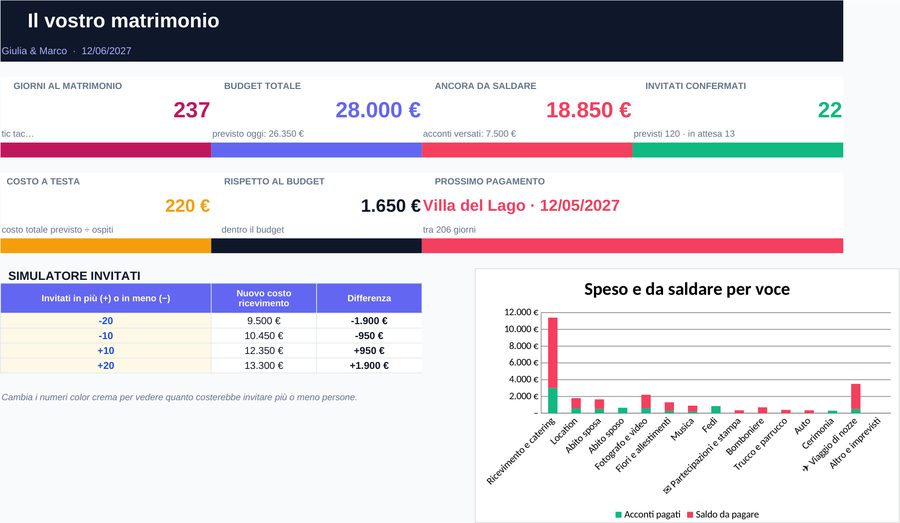900x523 pixels.
Task: Select the 'Il vostro matrimonio' title
Action: point(123,21)
